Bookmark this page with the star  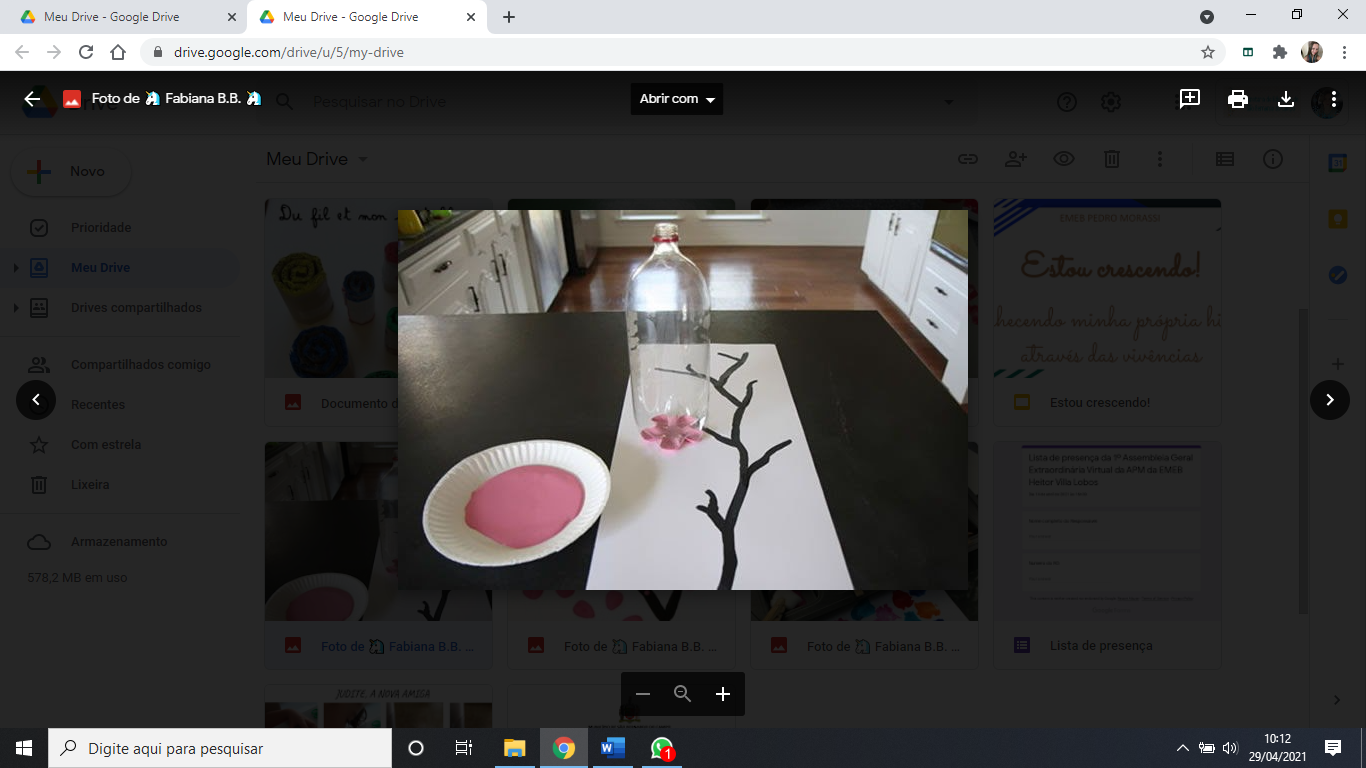point(1208,52)
